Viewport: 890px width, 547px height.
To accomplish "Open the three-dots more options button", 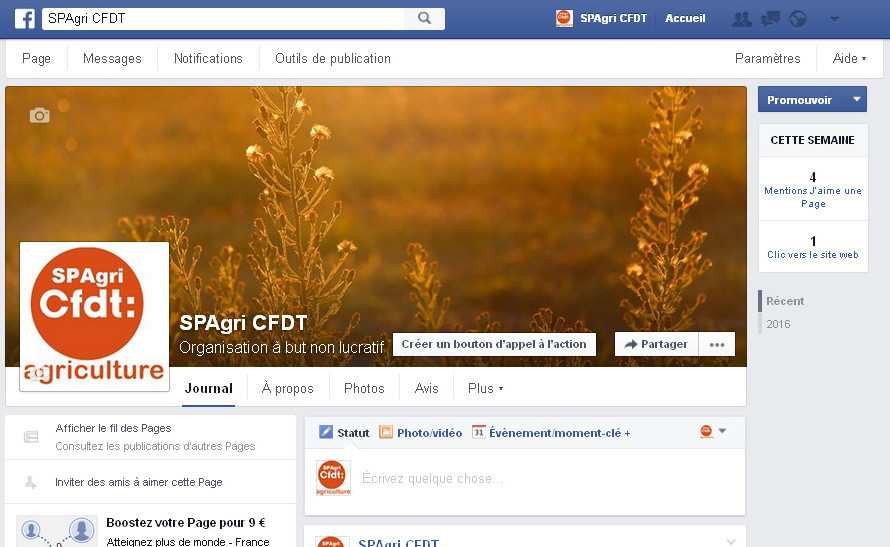I will coord(716,344).
